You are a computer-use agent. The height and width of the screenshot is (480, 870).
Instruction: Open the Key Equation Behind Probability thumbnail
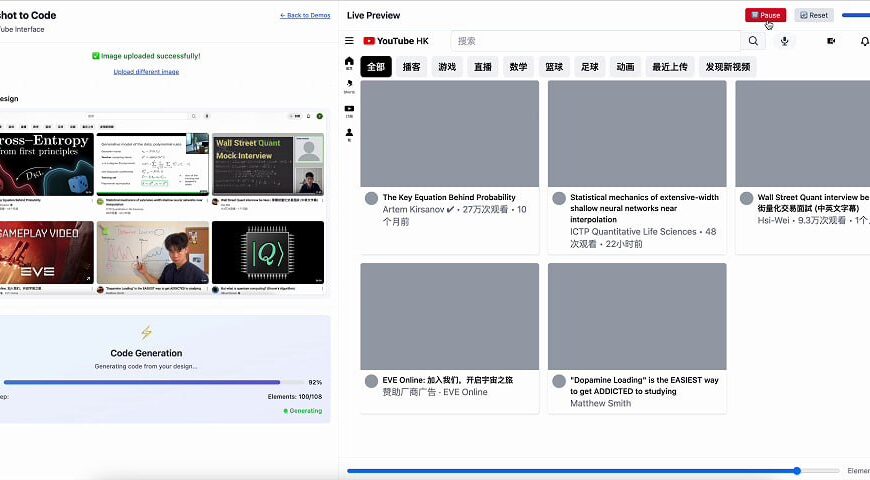[x=449, y=134]
